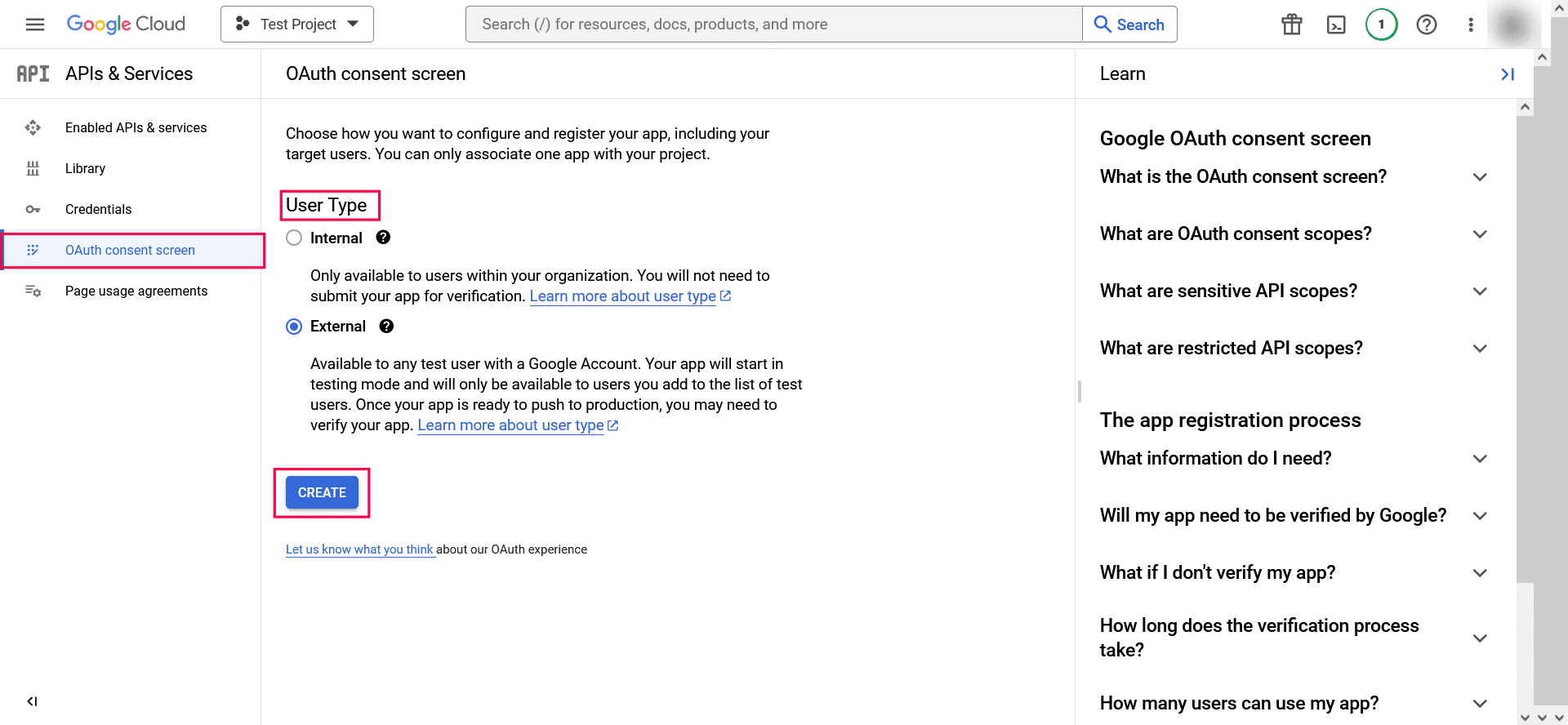The image size is (1568, 725).
Task: Open 'Let us know what you think' link
Action: (359, 549)
